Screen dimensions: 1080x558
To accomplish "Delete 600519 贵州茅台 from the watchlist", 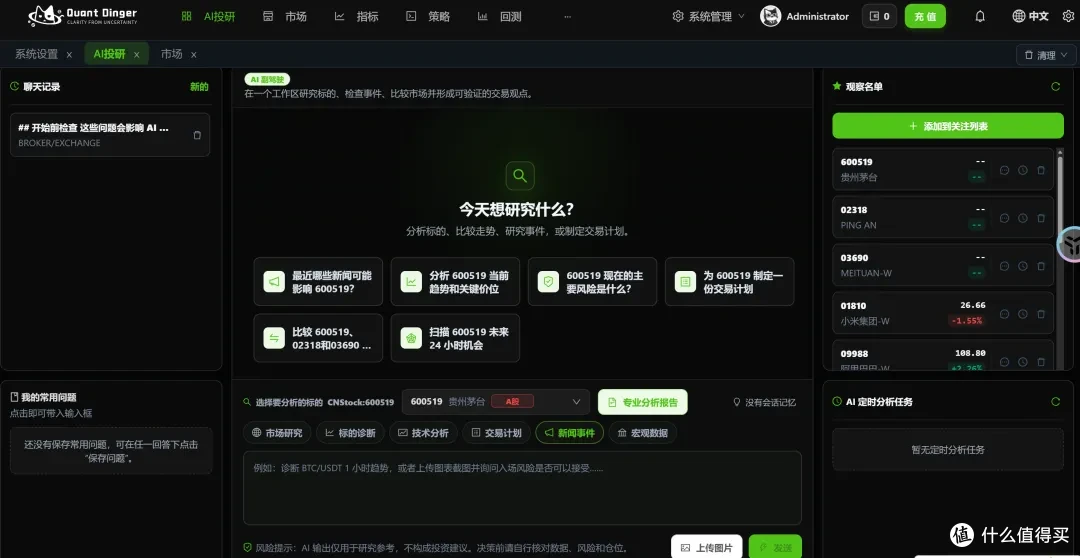I will [x=1041, y=169].
